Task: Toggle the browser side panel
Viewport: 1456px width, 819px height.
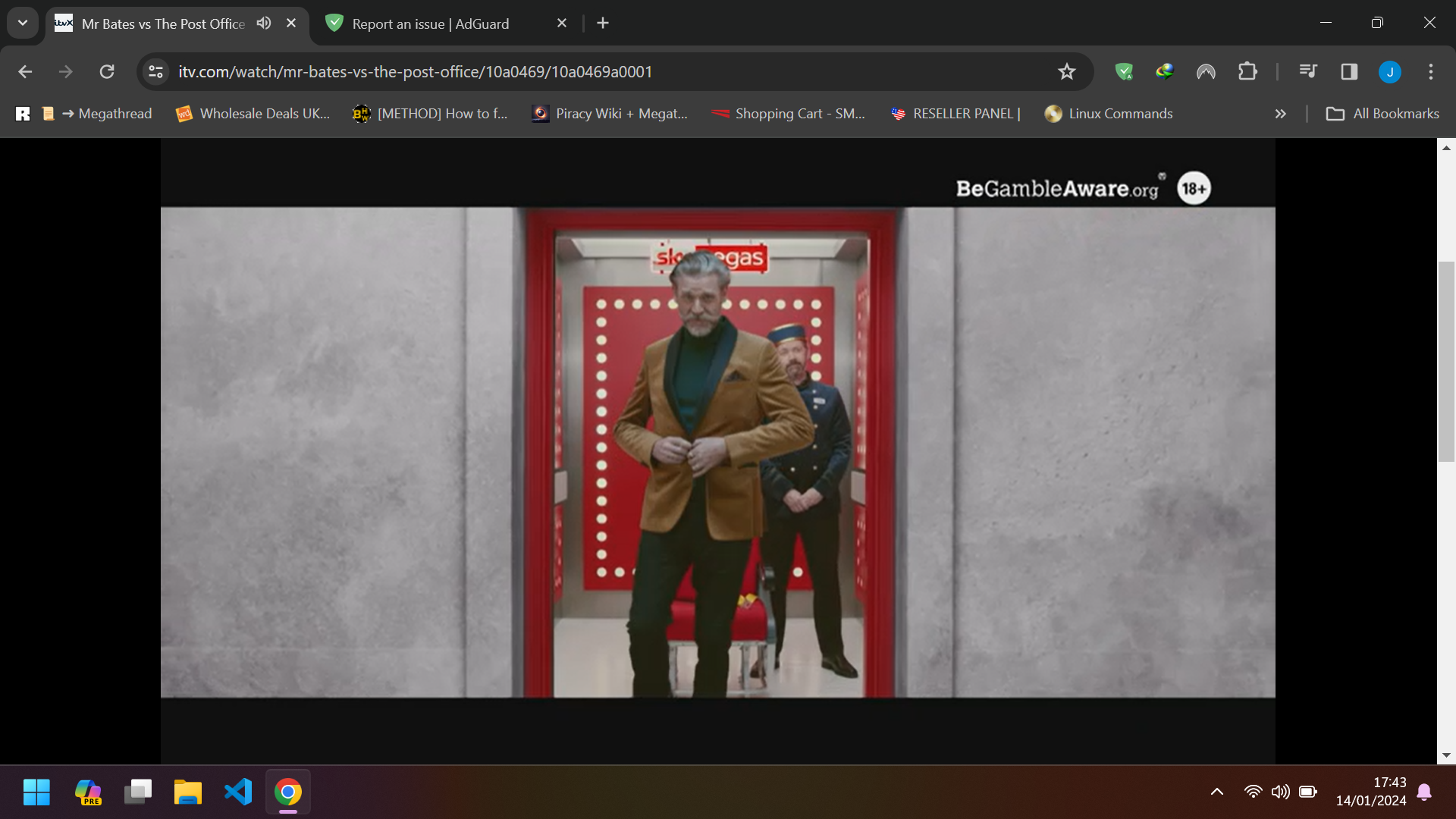Action: [1349, 71]
